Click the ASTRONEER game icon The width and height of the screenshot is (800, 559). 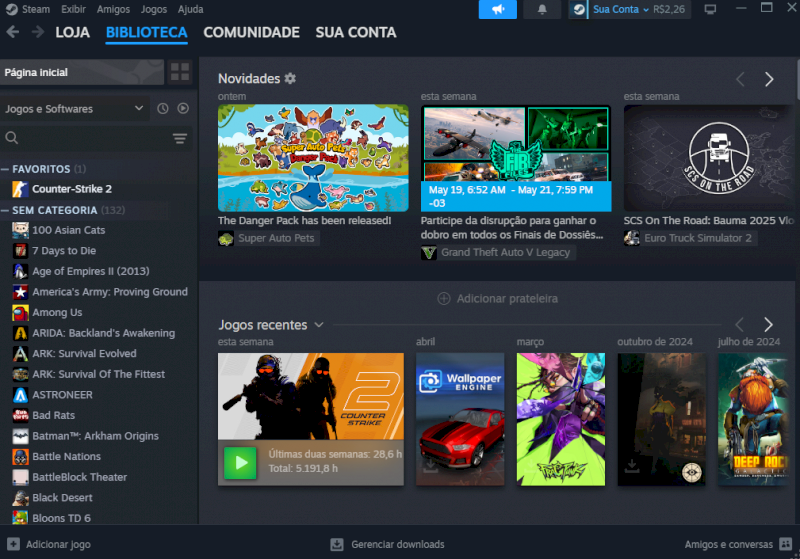(x=20, y=395)
